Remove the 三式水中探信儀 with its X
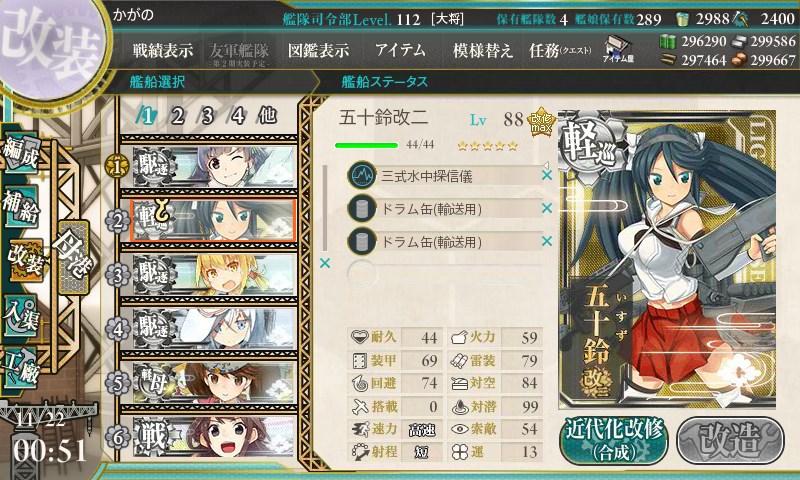800x480 pixels. 547,175
